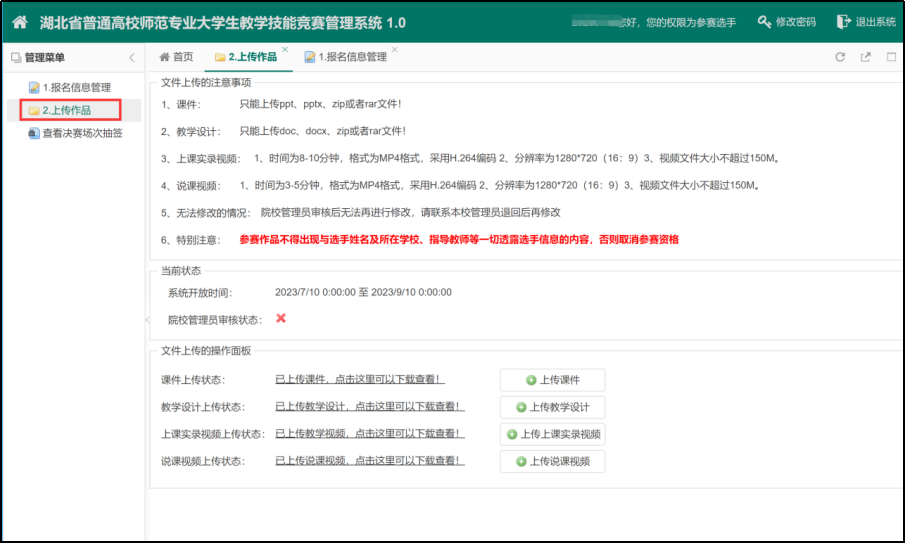Click the 上传教学设计 button

coord(552,407)
